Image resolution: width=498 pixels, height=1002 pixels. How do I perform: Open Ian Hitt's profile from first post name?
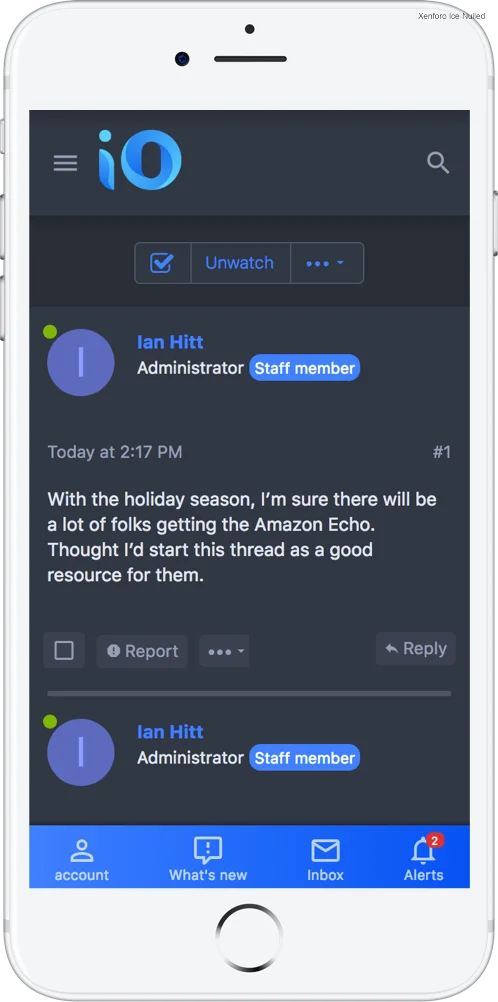(170, 342)
